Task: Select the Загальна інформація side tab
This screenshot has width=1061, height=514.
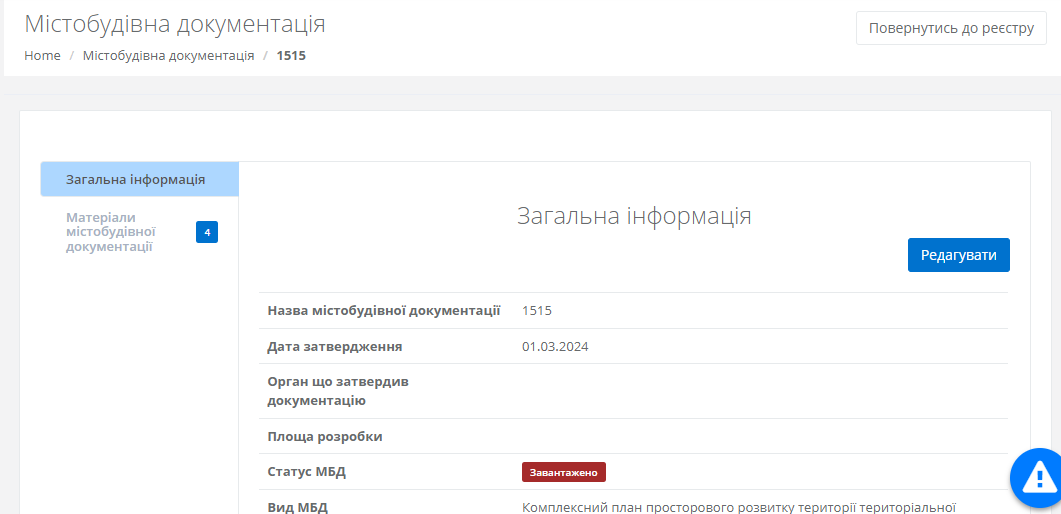Action: tap(136, 180)
